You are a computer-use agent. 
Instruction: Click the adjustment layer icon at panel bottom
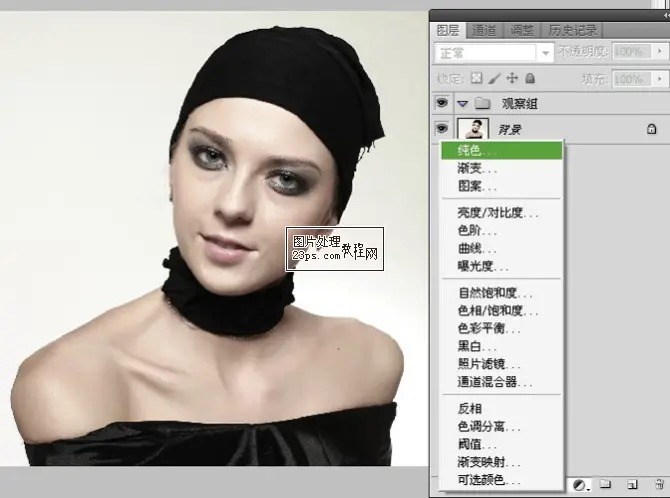point(580,485)
